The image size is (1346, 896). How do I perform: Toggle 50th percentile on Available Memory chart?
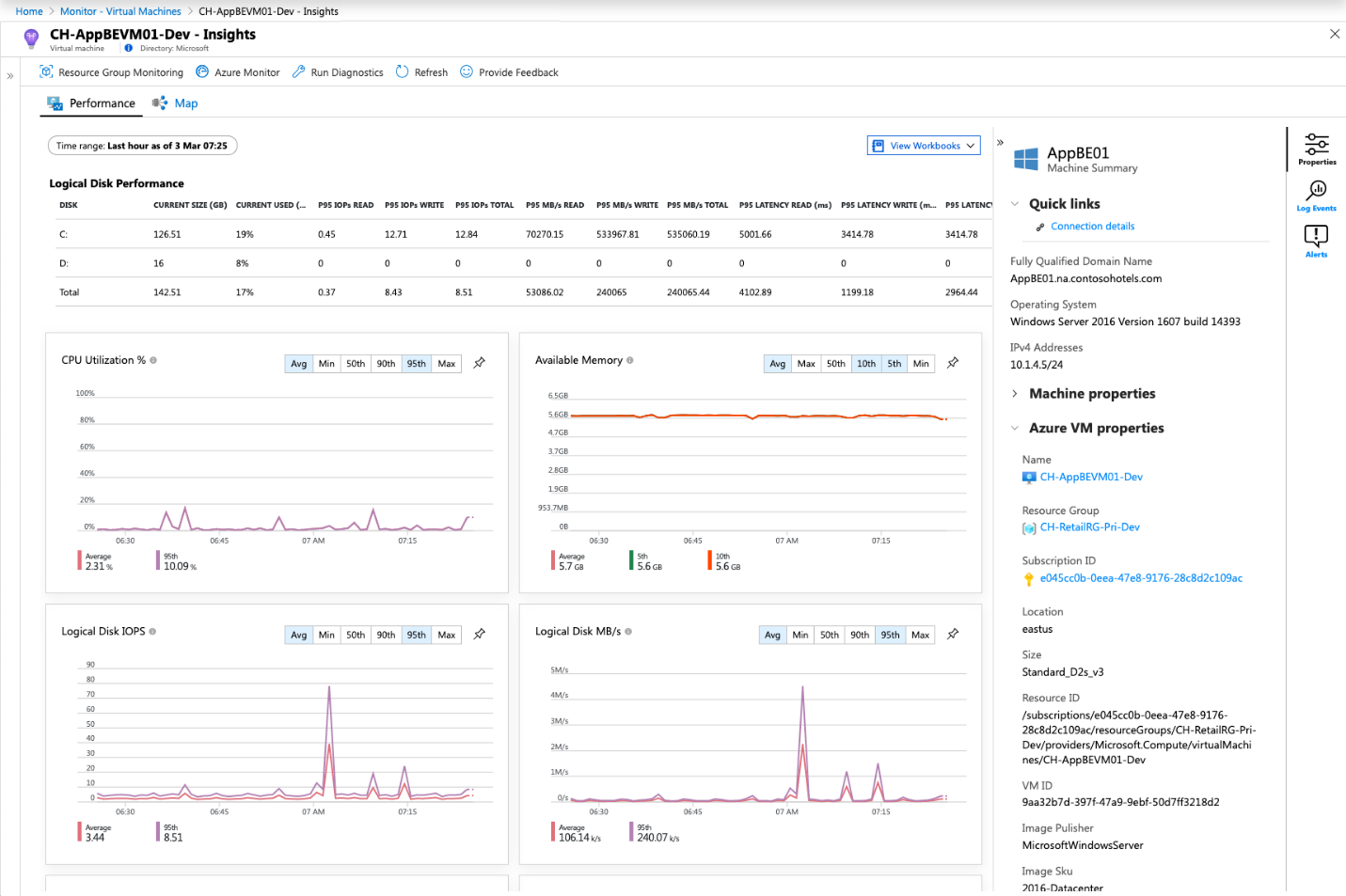point(836,364)
